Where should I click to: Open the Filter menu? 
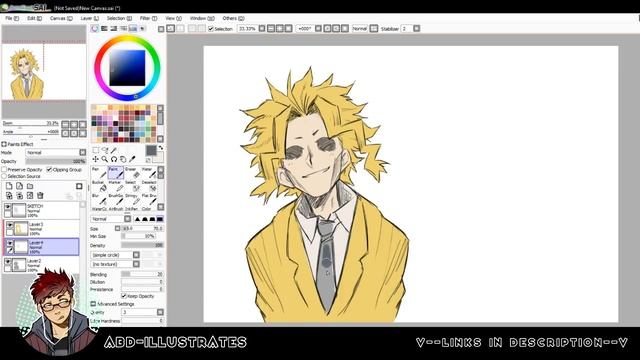148,18
